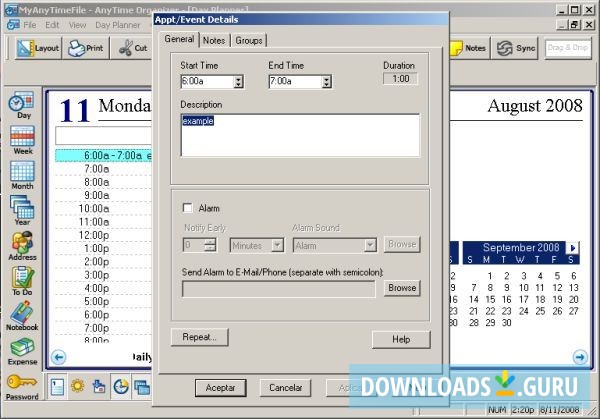Select the 6:00p time slot
Viewport: 600px width, 419px height.
coord(104,315)
